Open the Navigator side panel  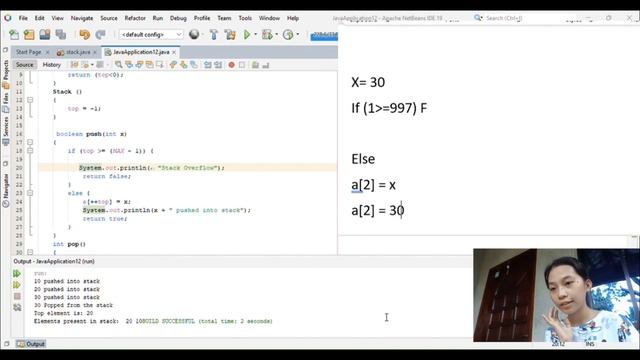(x=6, y=190)
